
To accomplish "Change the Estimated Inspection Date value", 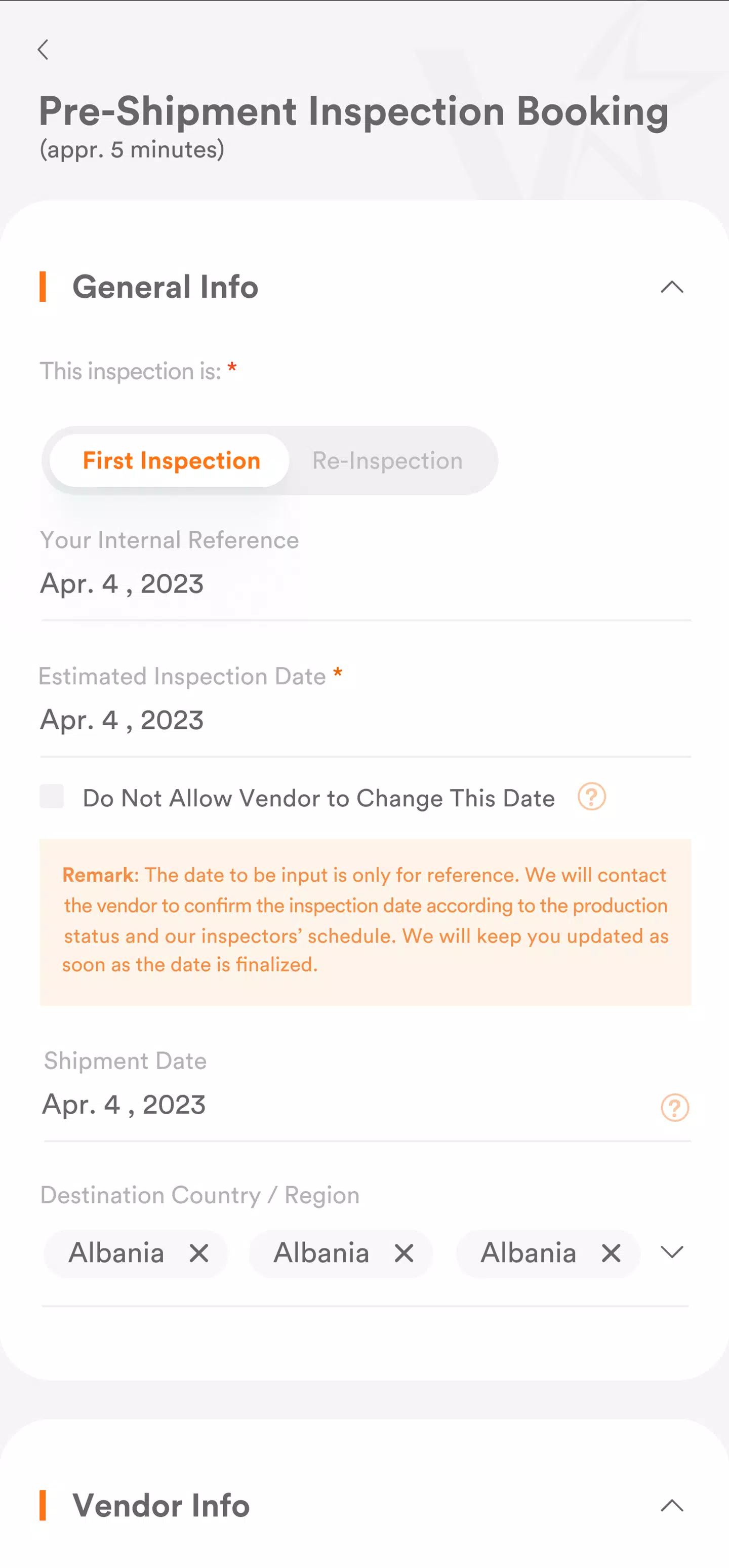I will pos(365,720).
